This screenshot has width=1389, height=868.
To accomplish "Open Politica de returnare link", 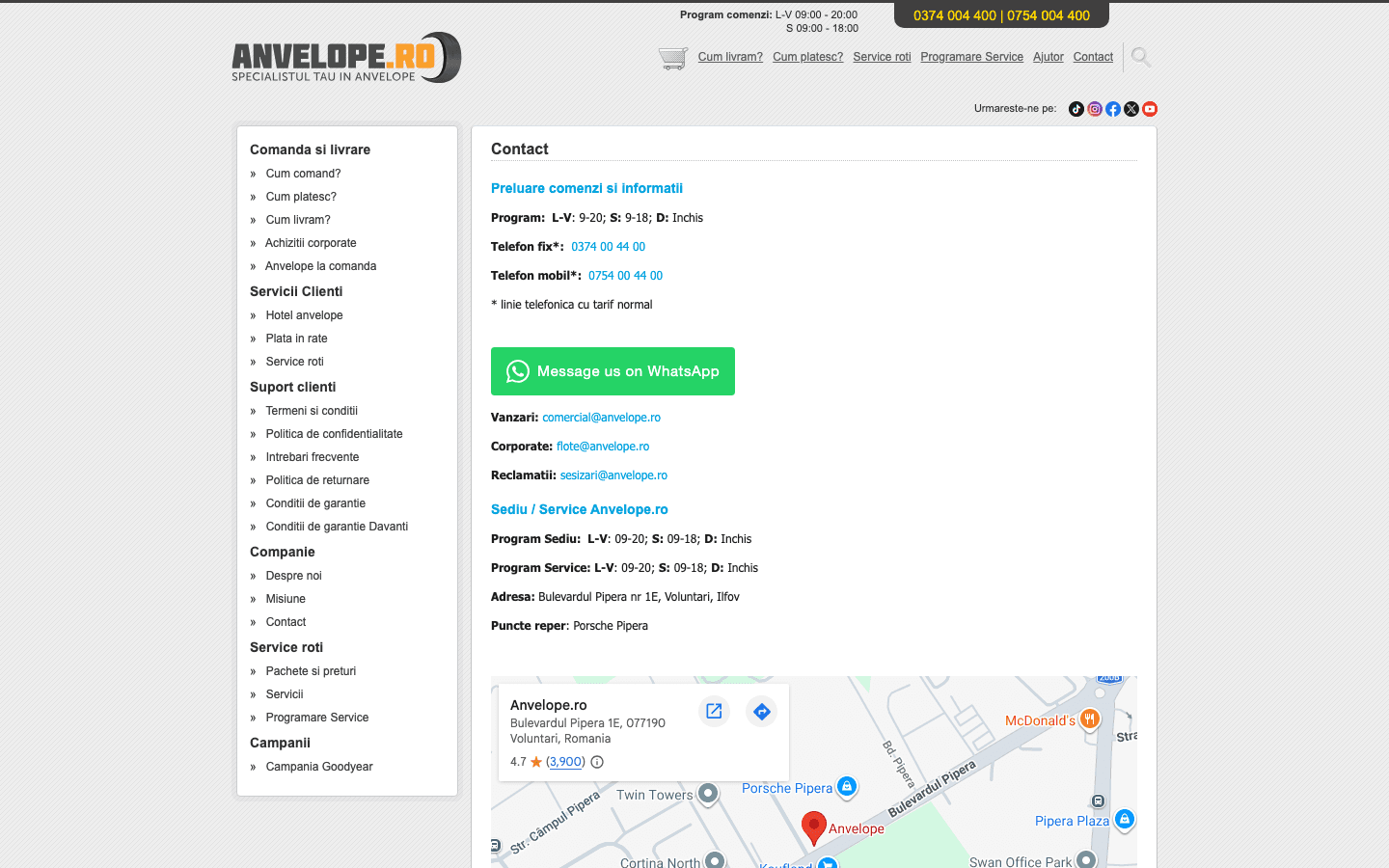I will [x=317, y=480].
